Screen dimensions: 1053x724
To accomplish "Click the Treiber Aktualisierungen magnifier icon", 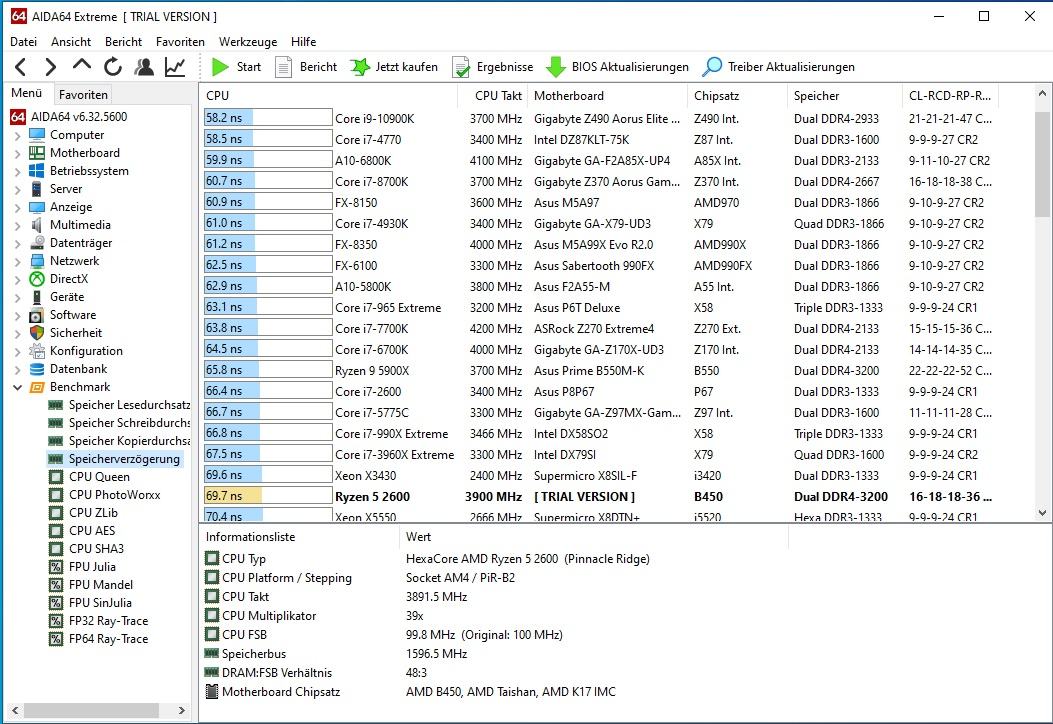I will [712, 67].
